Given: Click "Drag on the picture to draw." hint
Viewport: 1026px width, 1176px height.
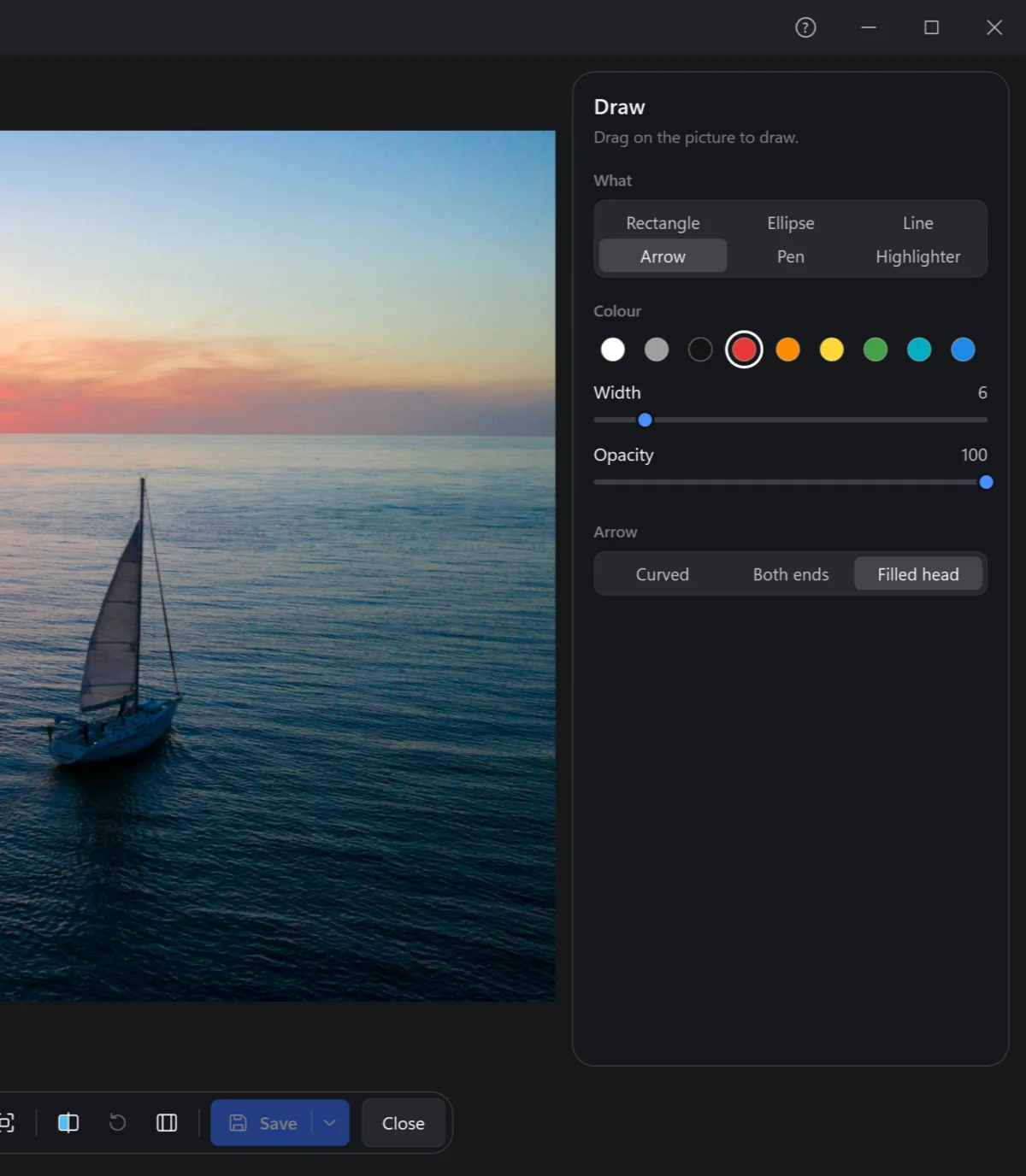Looking at the screenshot, I should (696, 138).
